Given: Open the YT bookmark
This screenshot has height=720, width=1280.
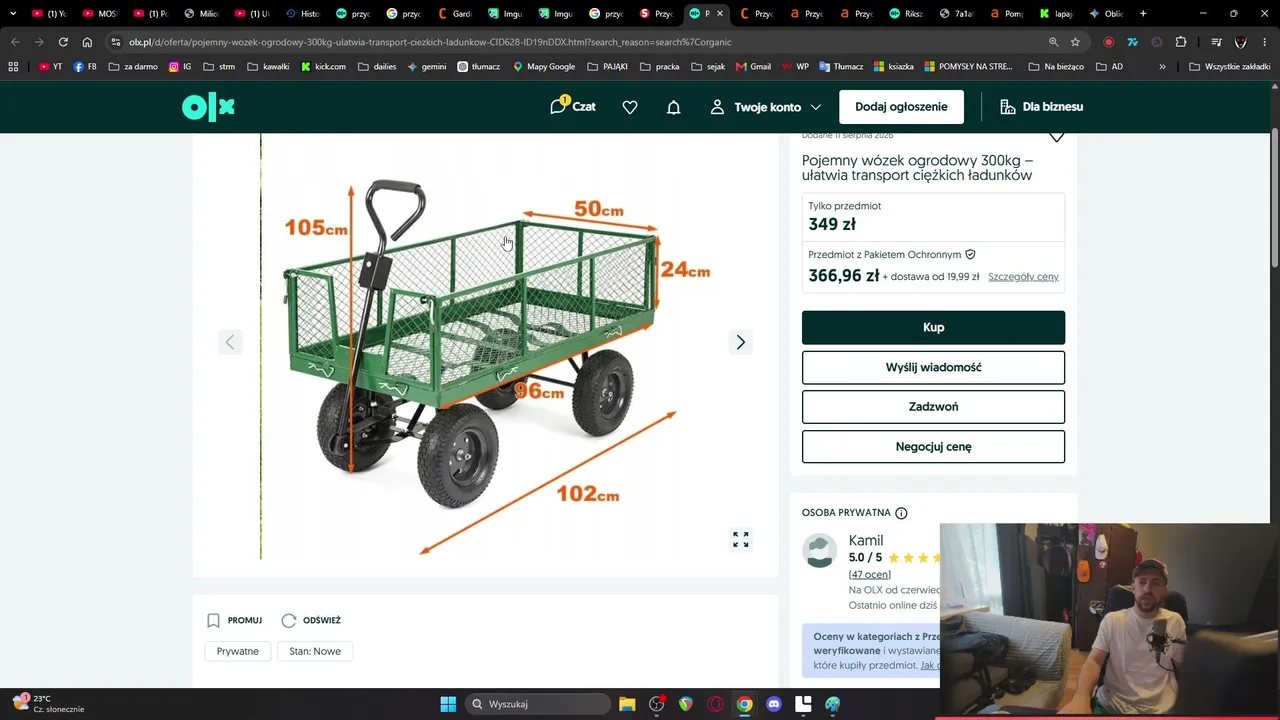Looking at the screenshot, I should coord(50,67).
